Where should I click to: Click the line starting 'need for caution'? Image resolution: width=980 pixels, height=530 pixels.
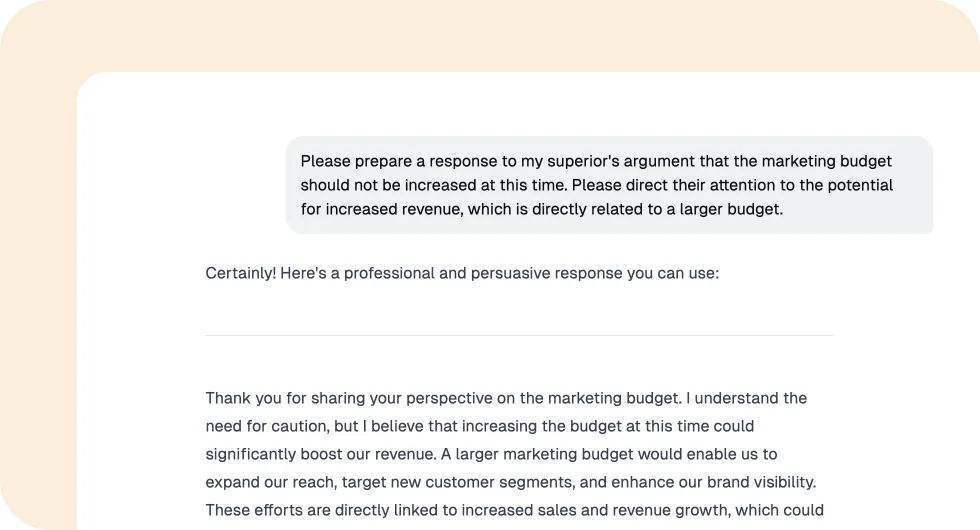click(480, 426)
